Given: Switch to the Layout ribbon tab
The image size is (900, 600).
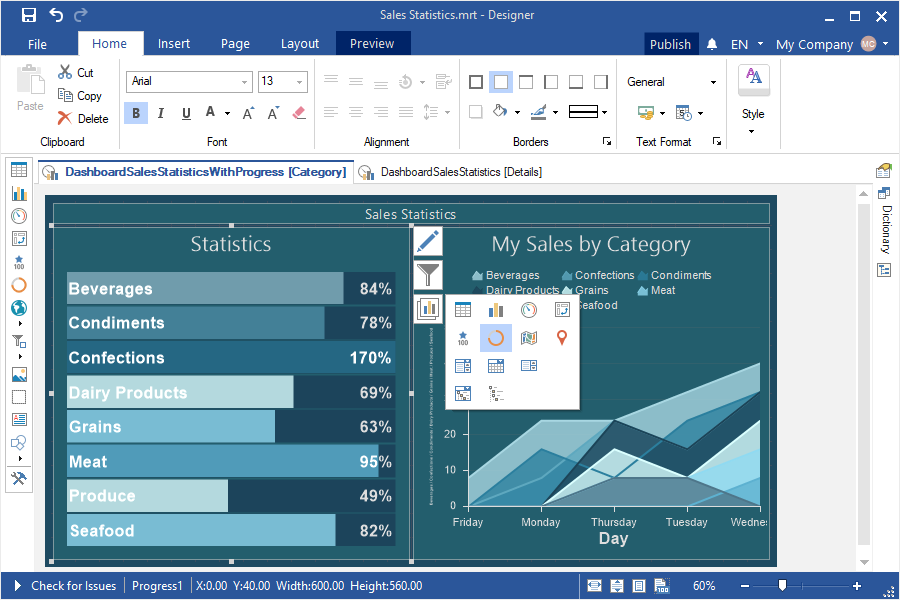Looking at the screenshot, I should pos(300,44).
